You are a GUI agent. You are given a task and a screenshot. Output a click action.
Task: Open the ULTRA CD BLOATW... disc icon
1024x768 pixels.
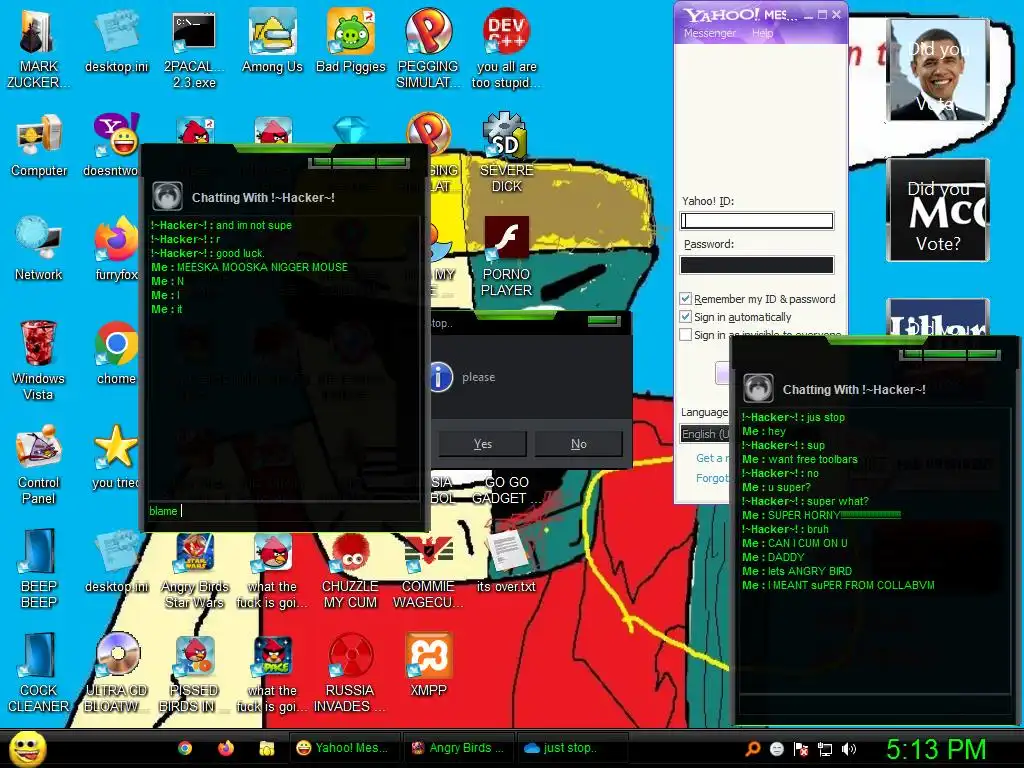(x=116, y=673)
